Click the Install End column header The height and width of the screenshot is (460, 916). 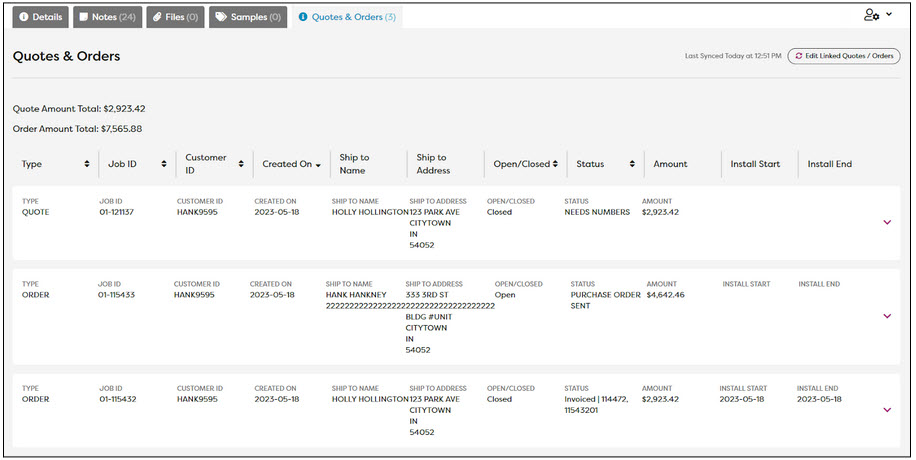pos(830,164)
